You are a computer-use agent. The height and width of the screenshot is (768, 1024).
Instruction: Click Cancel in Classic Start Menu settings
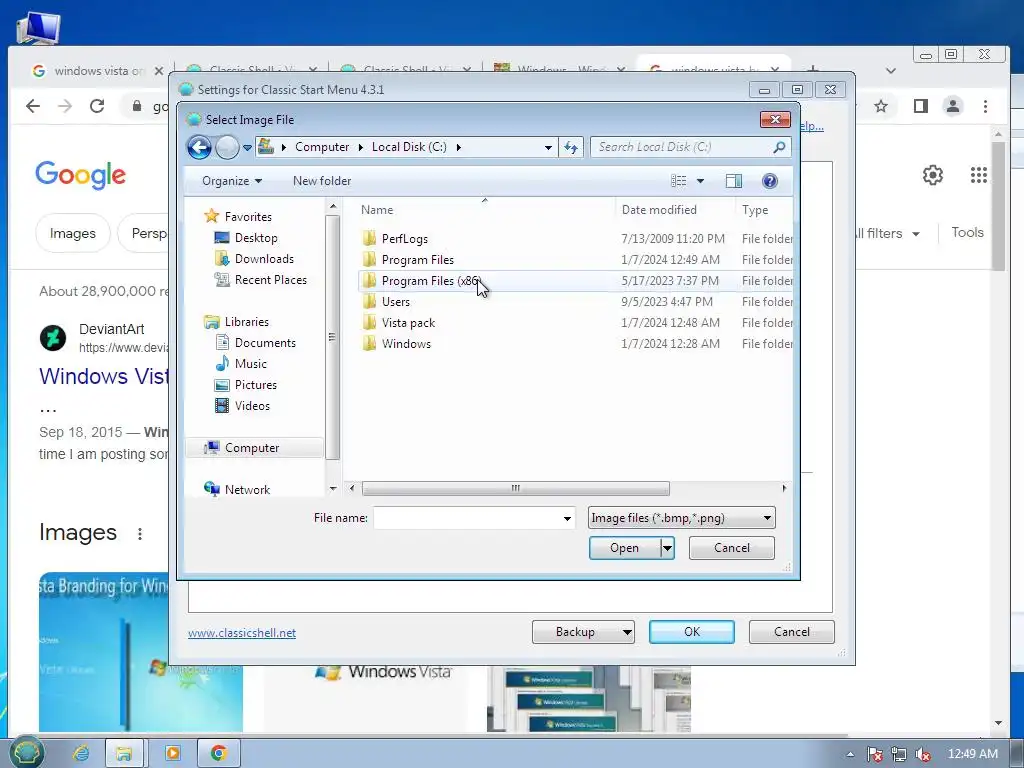(792, 632)
